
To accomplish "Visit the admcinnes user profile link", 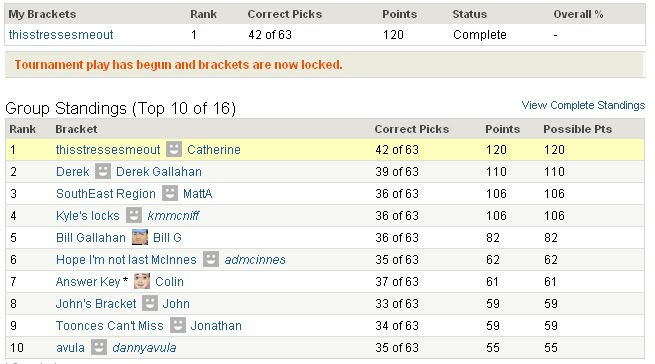I will (x=255, y=260).
